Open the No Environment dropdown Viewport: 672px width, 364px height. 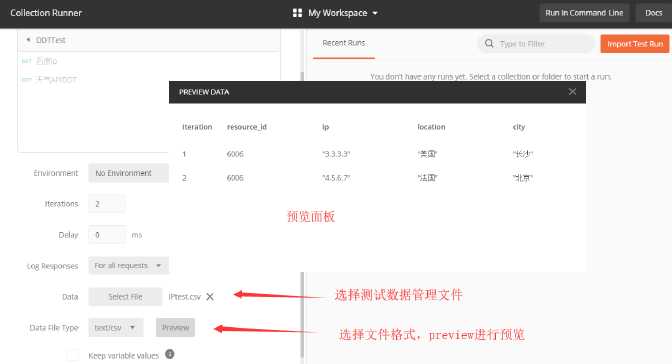tap(129, 173)
